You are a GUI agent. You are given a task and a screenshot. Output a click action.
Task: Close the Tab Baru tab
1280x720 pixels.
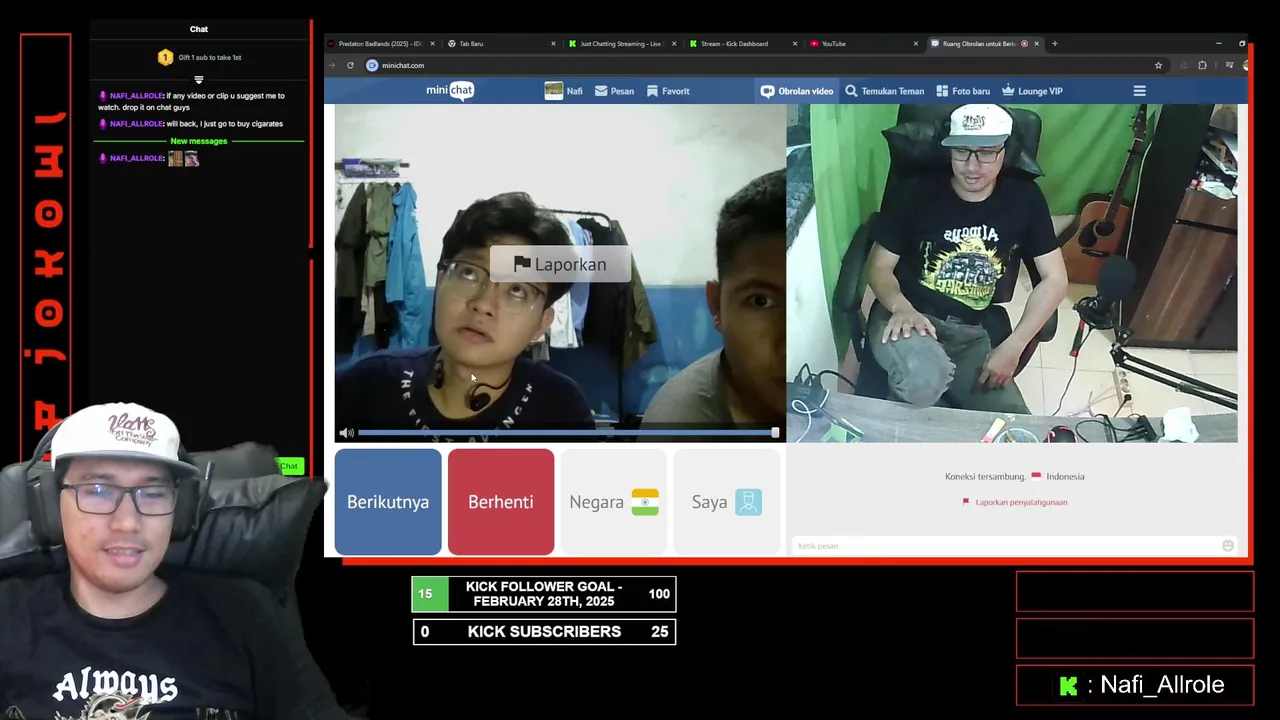pos(553,44)
